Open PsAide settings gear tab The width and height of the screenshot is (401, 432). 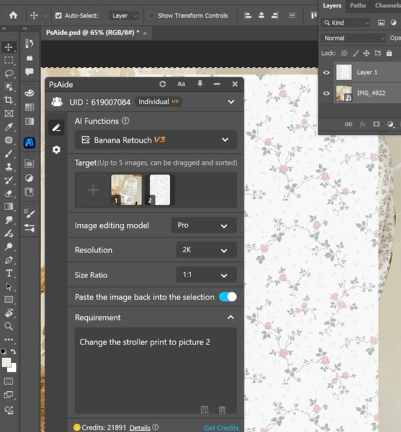(x=56, y=150)
